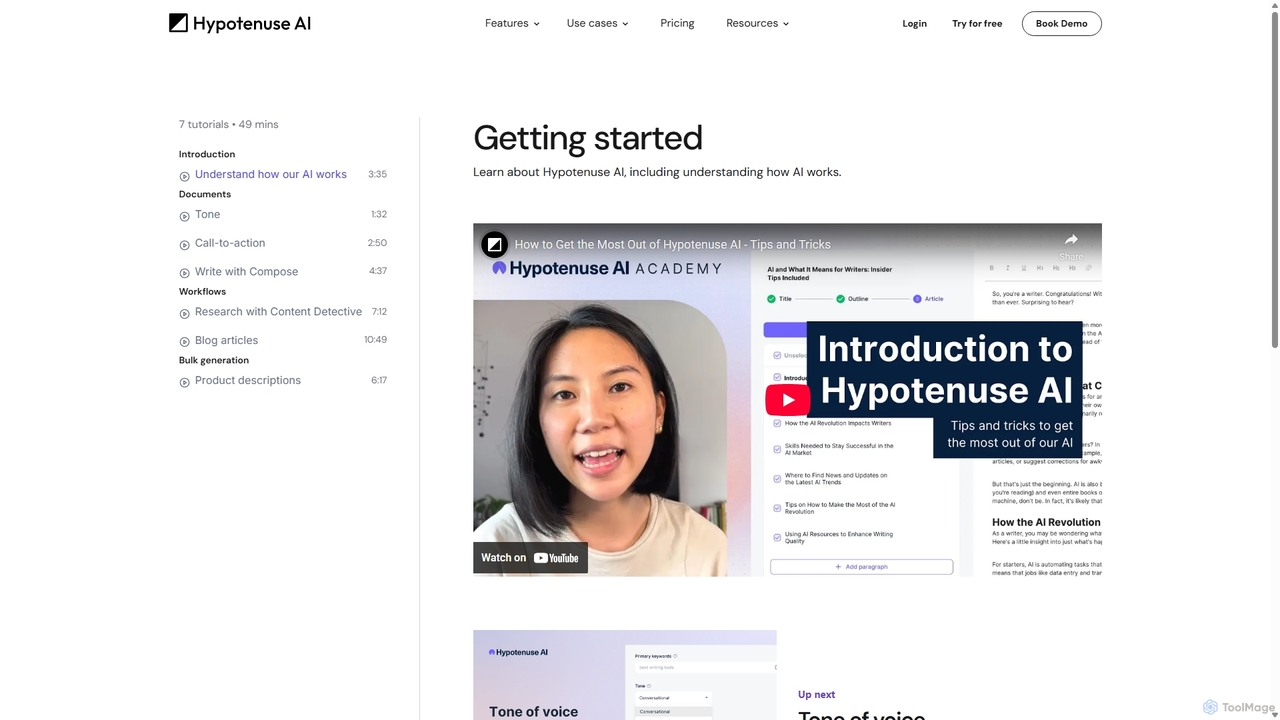Click the play icon next to Product descriptions
The image size is (1280, 720).
coord(184,382)
